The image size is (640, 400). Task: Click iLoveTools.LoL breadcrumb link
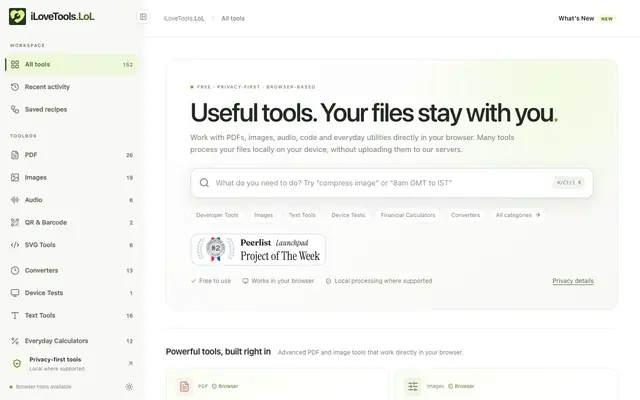184,18
